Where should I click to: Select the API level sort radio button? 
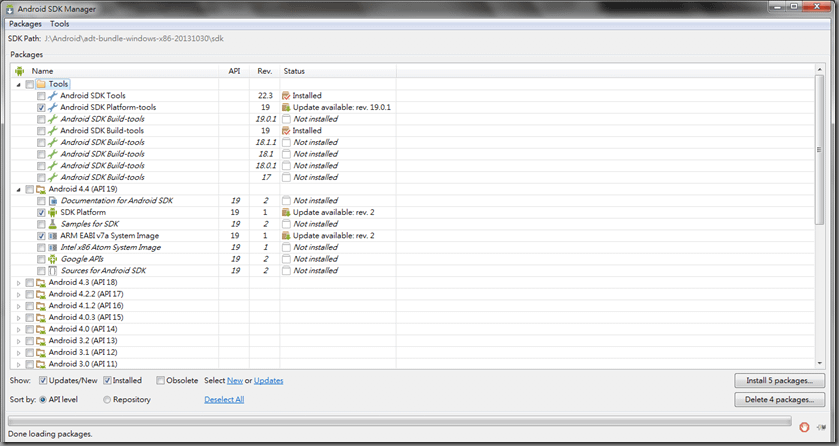pos(43,399)
